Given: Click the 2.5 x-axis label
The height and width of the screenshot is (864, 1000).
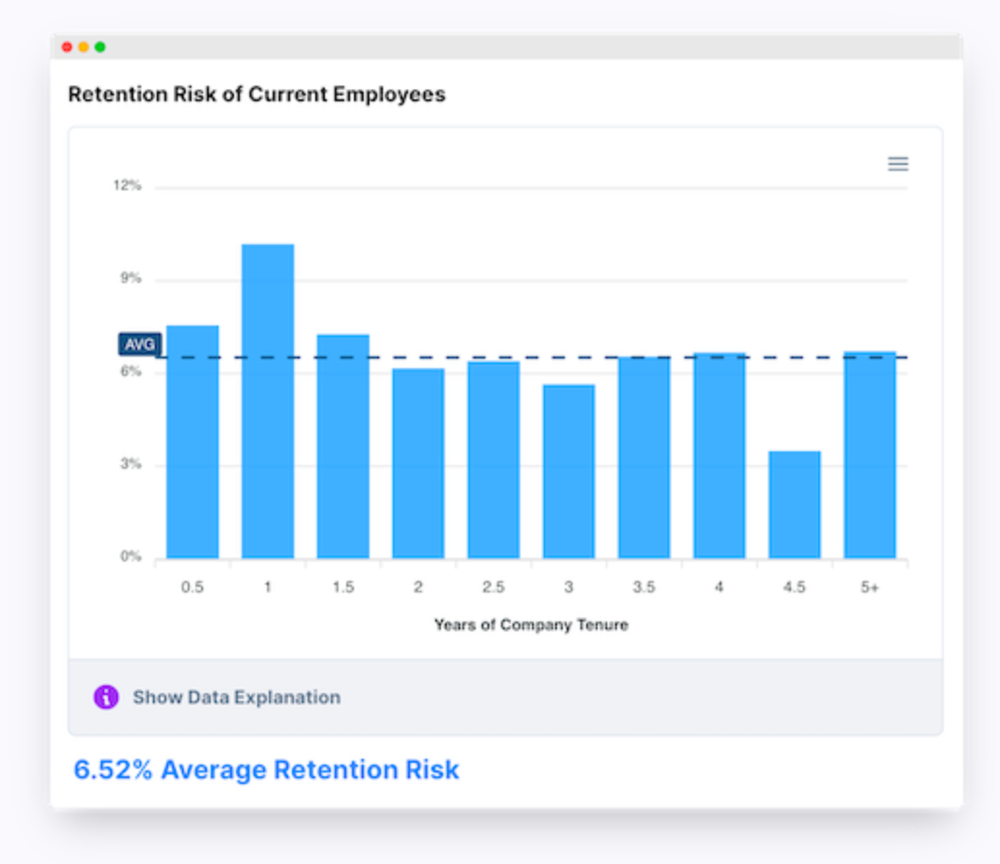Looking at the screenshot, I should tap(494, 587).
